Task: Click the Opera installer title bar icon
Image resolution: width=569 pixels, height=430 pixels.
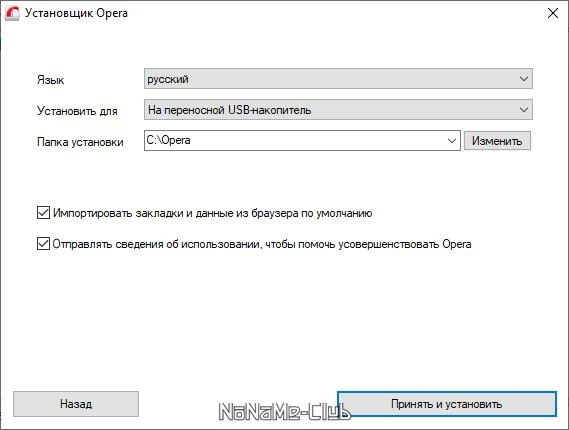Action: (x=12, y=13)
